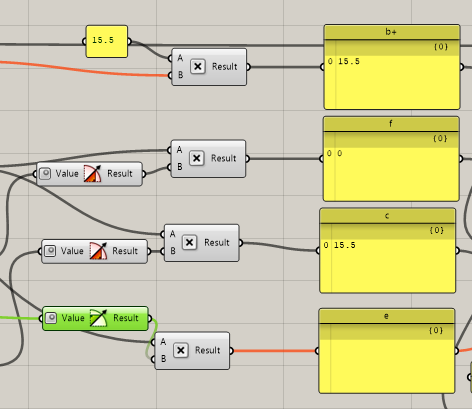The height and width of the screenshot is (409, 472).
Task: Click the multiply icon feeding panel e
Action: [181, 350]
